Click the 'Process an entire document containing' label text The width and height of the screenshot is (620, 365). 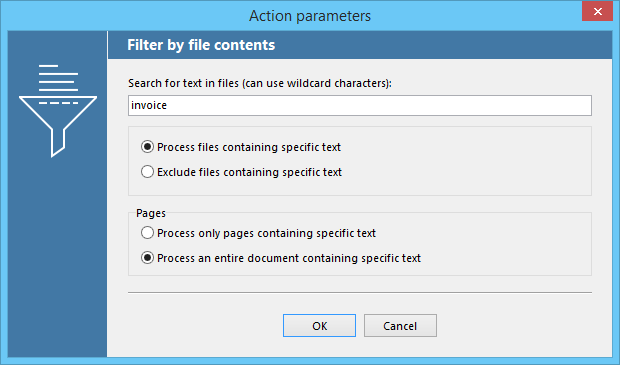pyautogui.click(x=289, y=258)
